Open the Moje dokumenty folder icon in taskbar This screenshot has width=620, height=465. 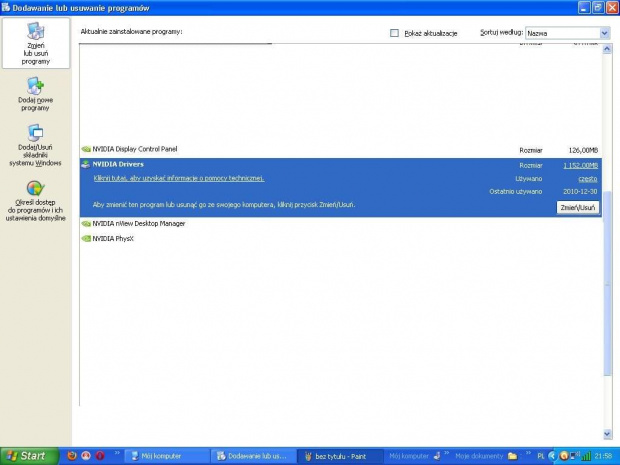coord(512,456)
